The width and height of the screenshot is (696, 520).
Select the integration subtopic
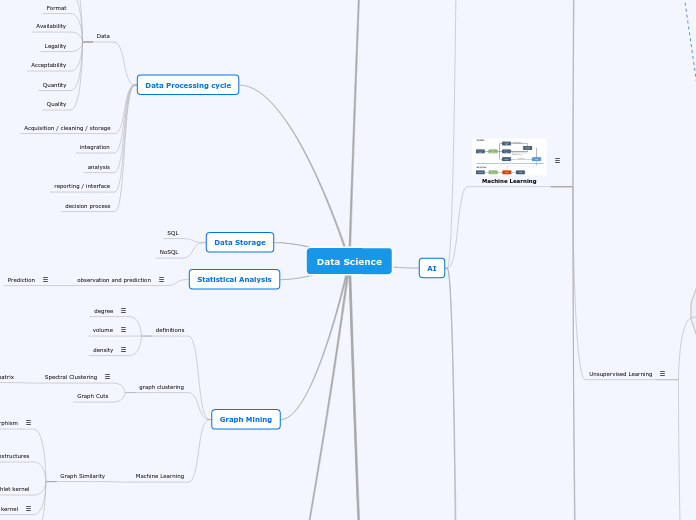(95, 147)
